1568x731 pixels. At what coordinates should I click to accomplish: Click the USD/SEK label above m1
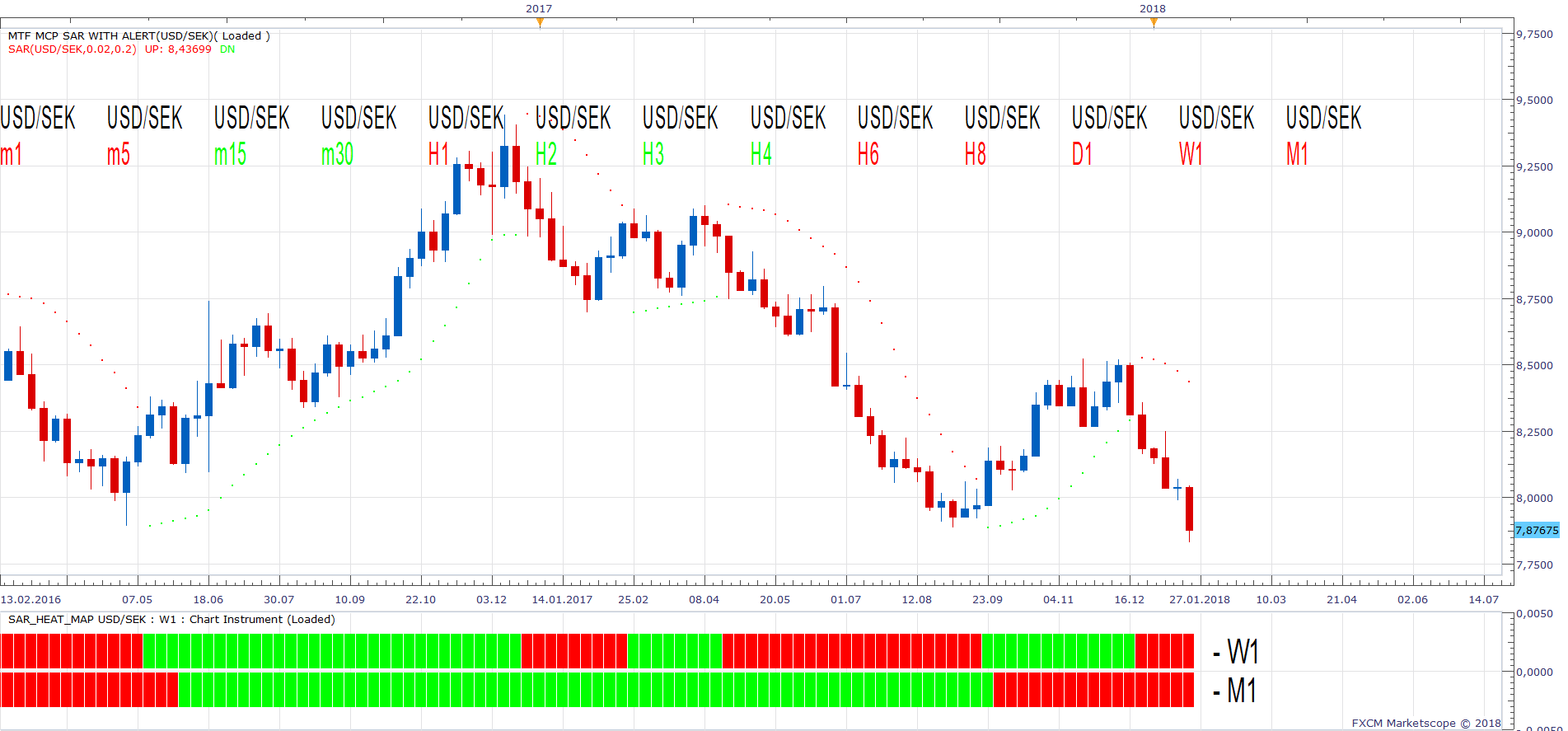coord(38,117)
